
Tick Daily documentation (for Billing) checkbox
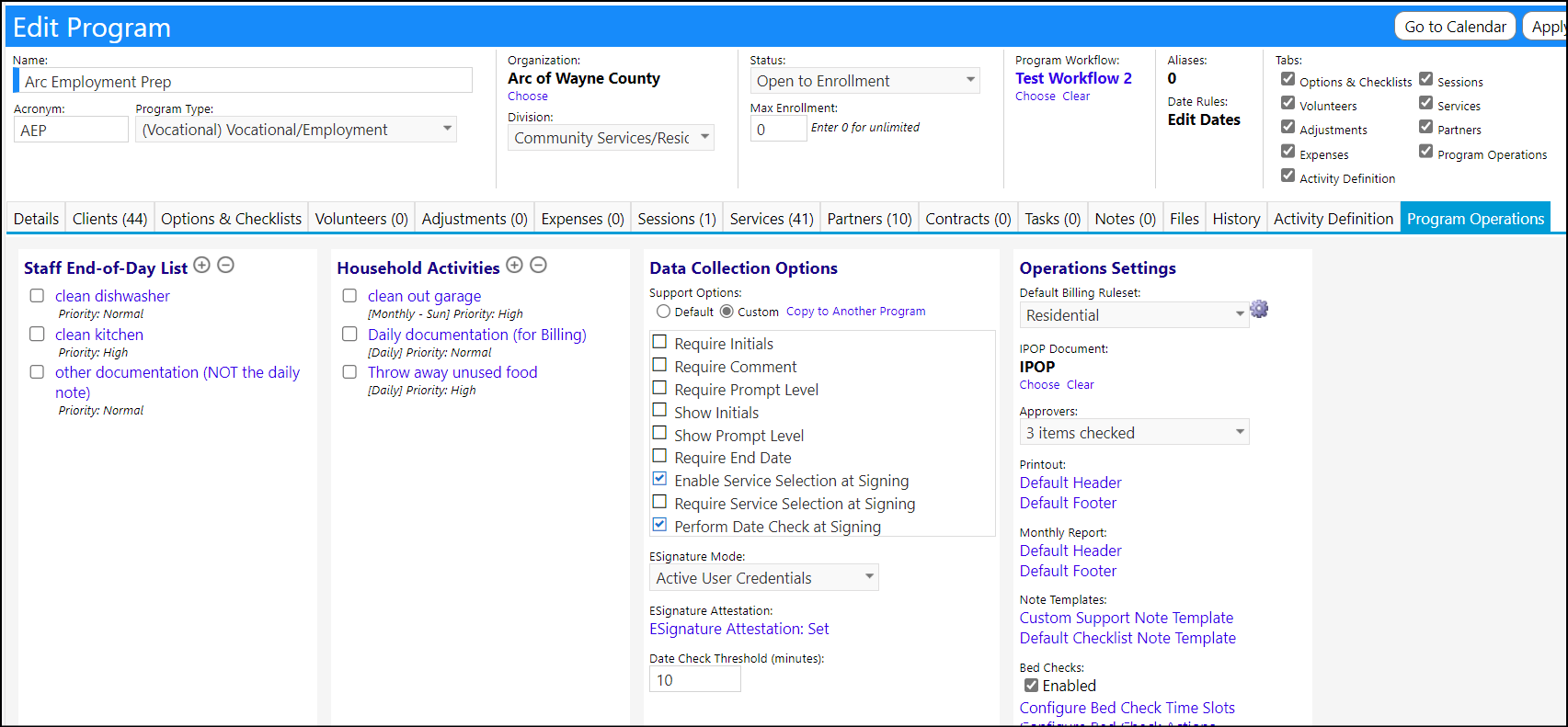349,335
